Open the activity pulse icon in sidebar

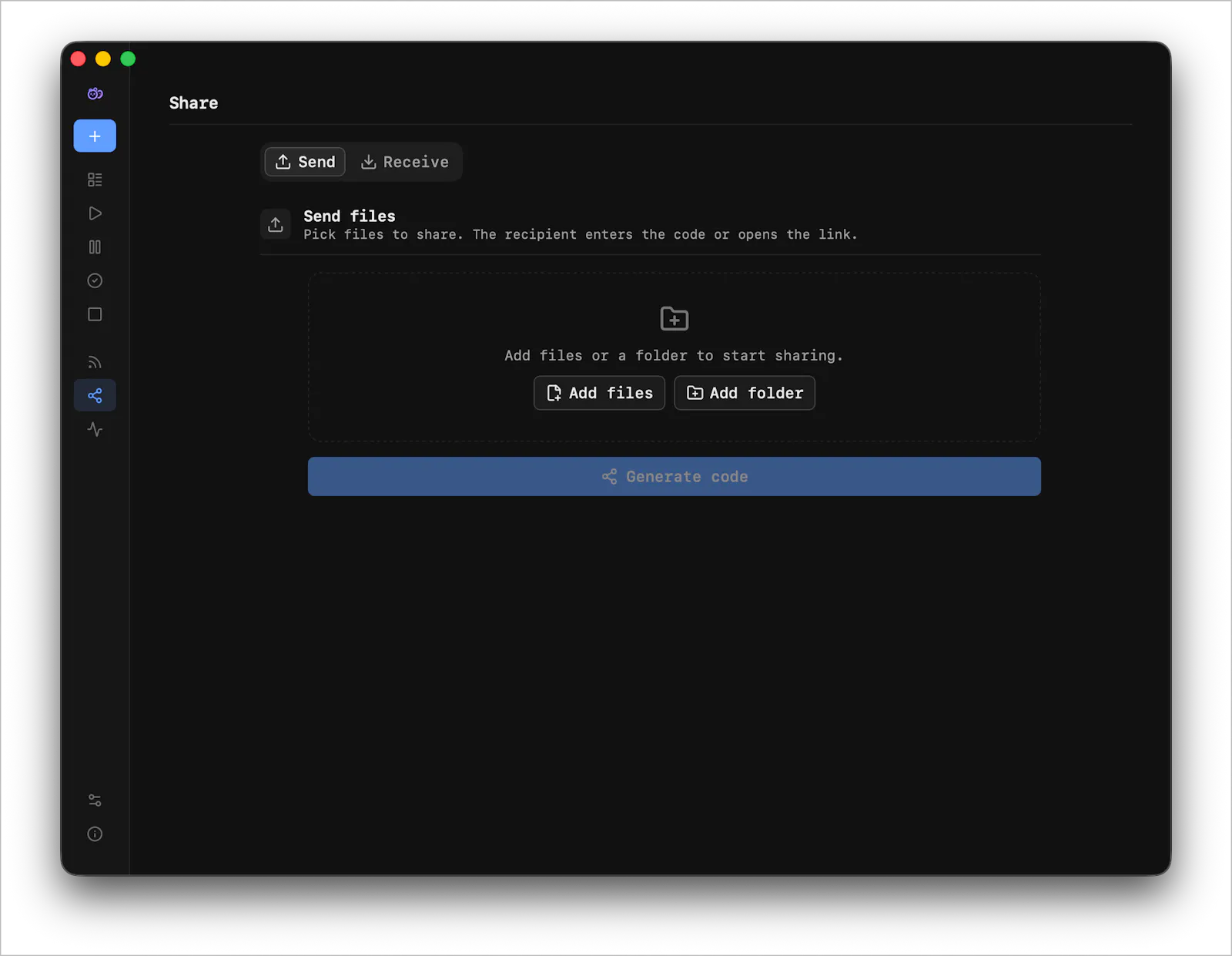coord(95,429)
